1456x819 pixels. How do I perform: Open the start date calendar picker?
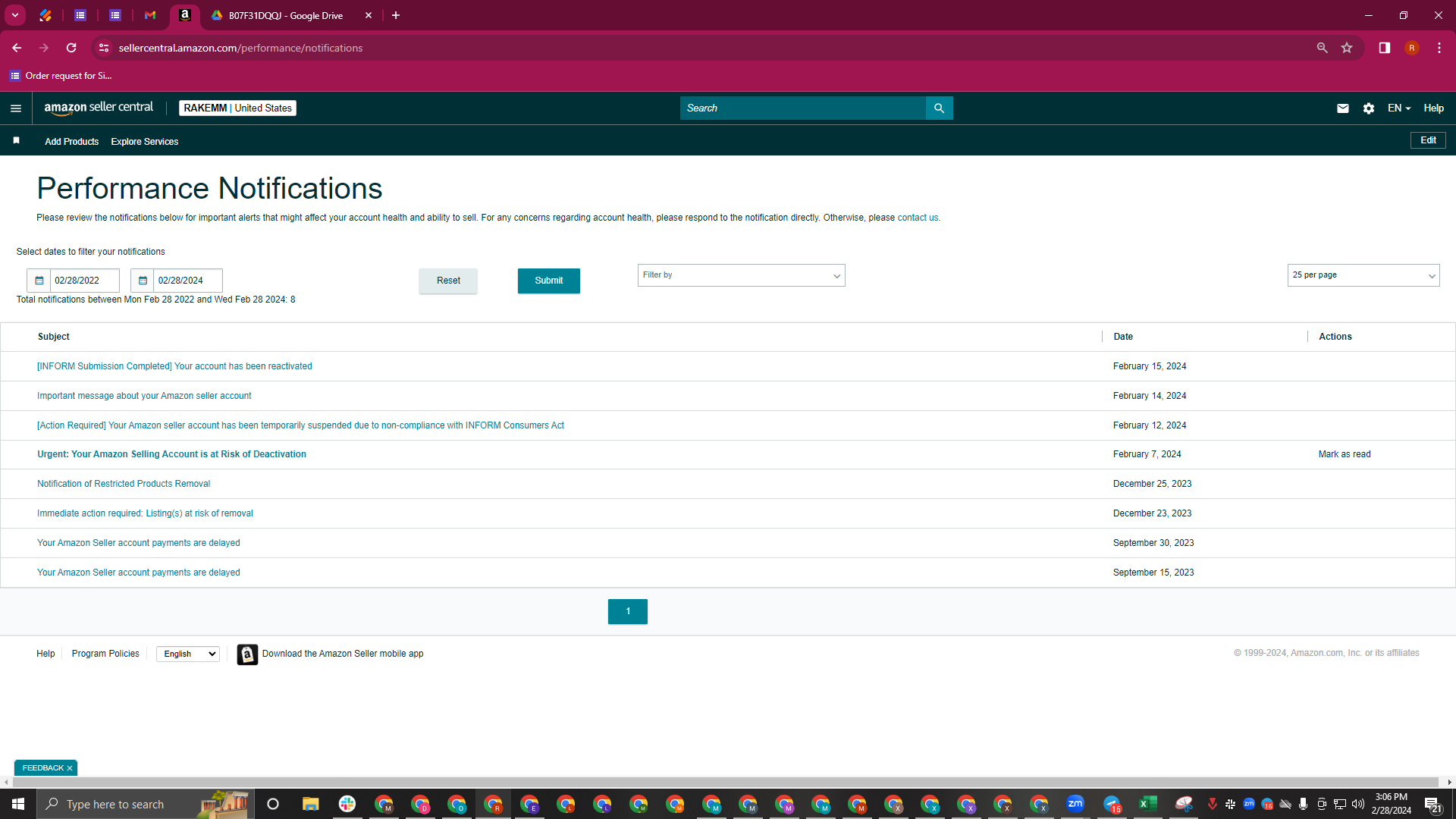39,281
